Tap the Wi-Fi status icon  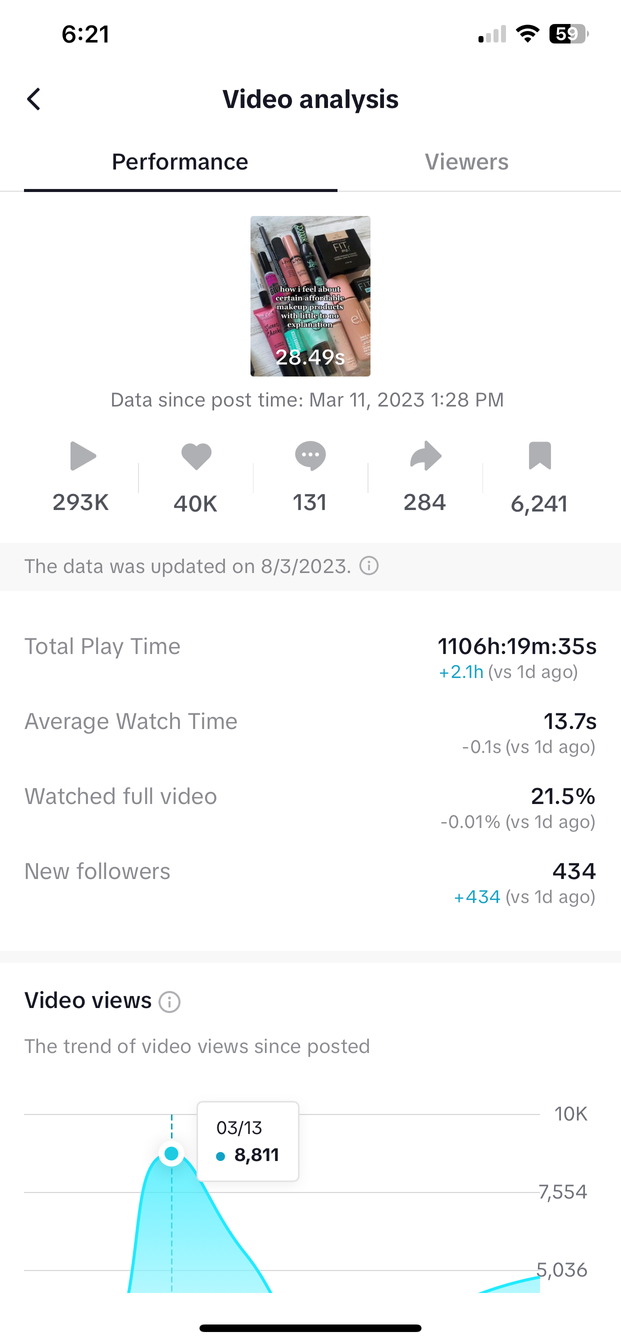[x=526, y=35]
